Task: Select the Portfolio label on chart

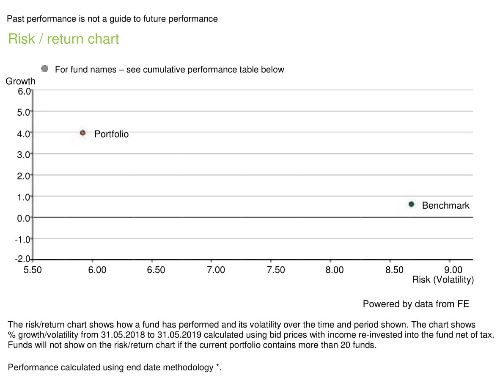Action: pos(111,134)
